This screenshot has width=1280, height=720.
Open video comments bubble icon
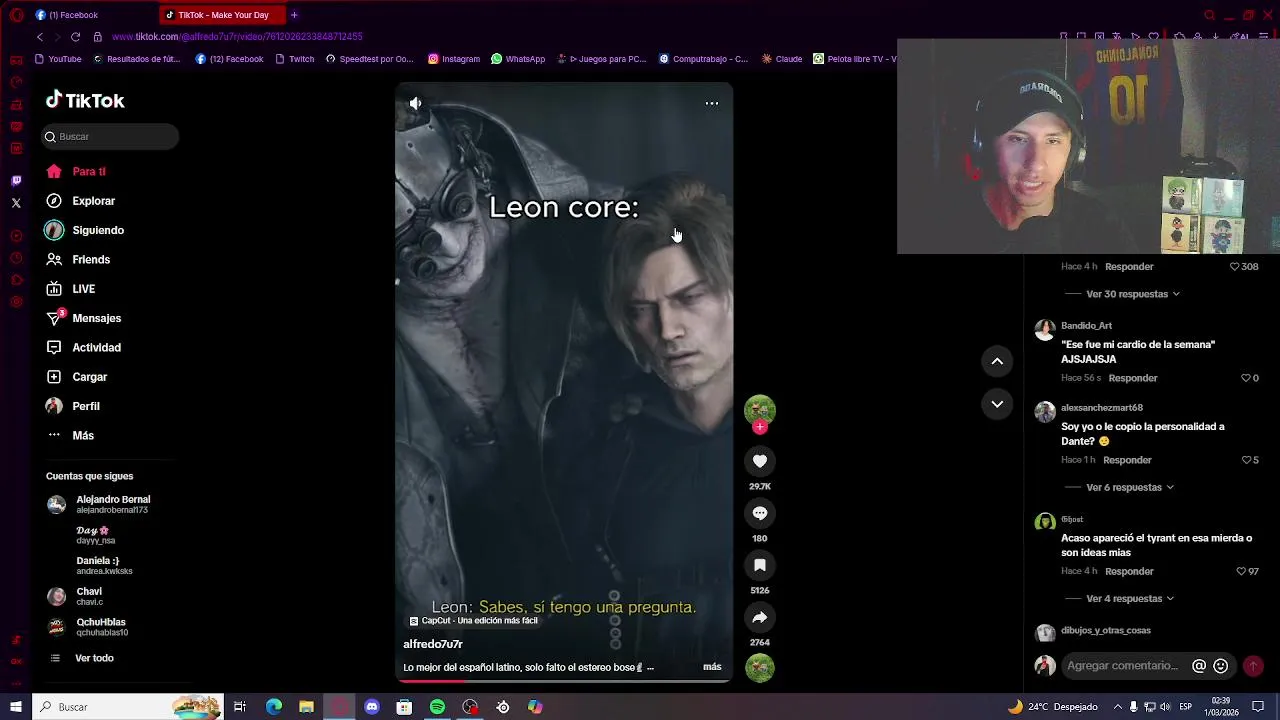[760, 513]
